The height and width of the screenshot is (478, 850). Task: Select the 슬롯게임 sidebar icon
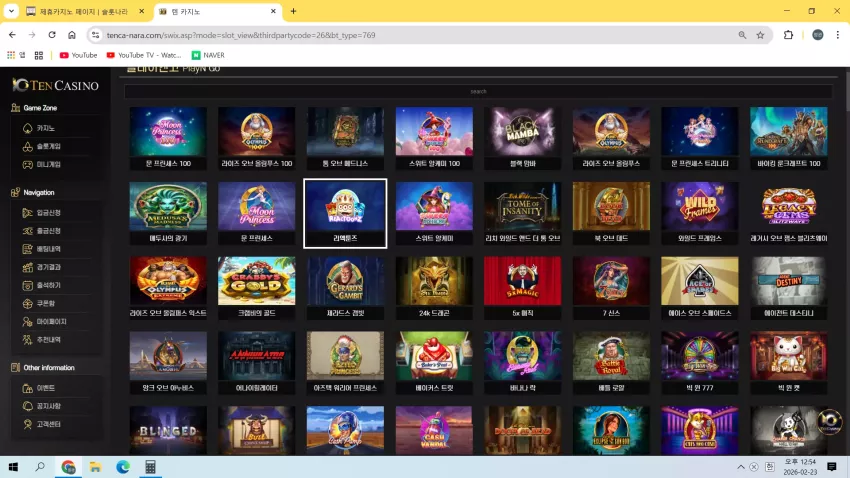tap(28, 146)
